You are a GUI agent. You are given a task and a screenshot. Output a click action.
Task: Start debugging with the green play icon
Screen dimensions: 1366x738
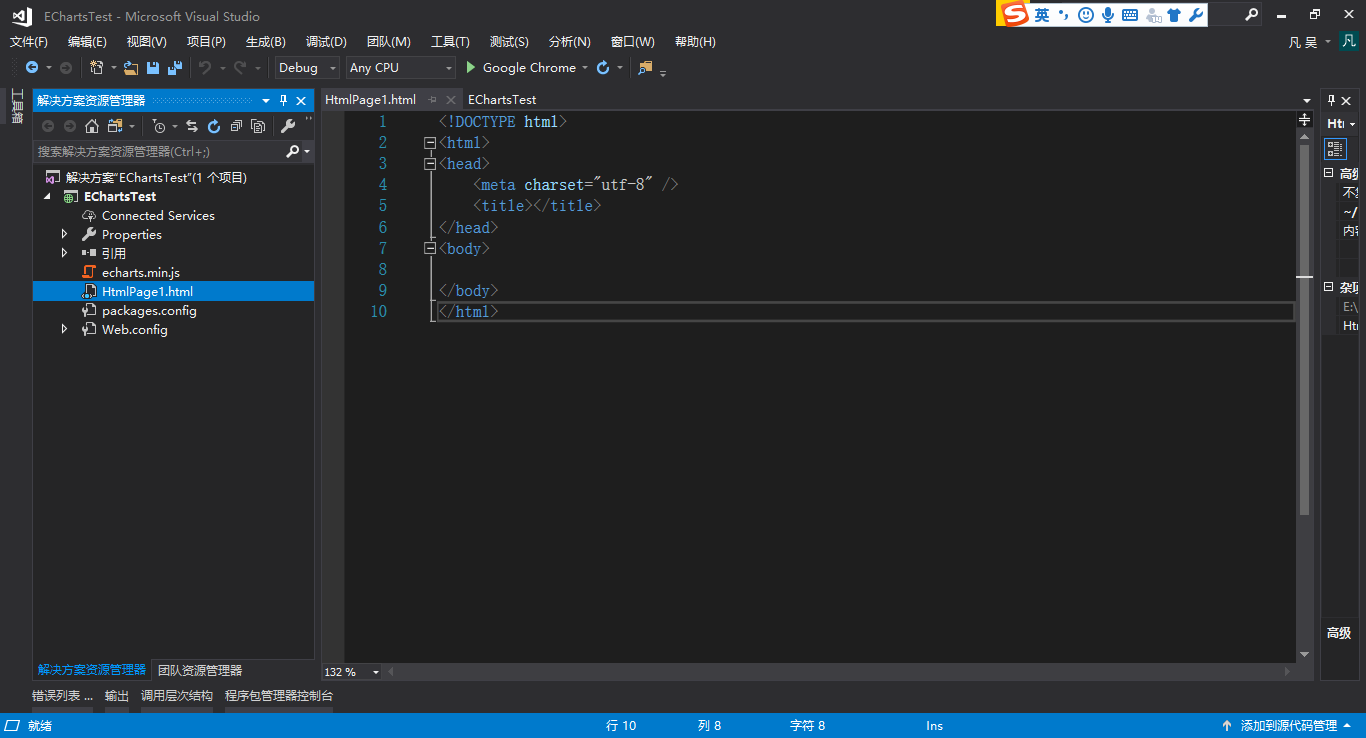(471, 68)
